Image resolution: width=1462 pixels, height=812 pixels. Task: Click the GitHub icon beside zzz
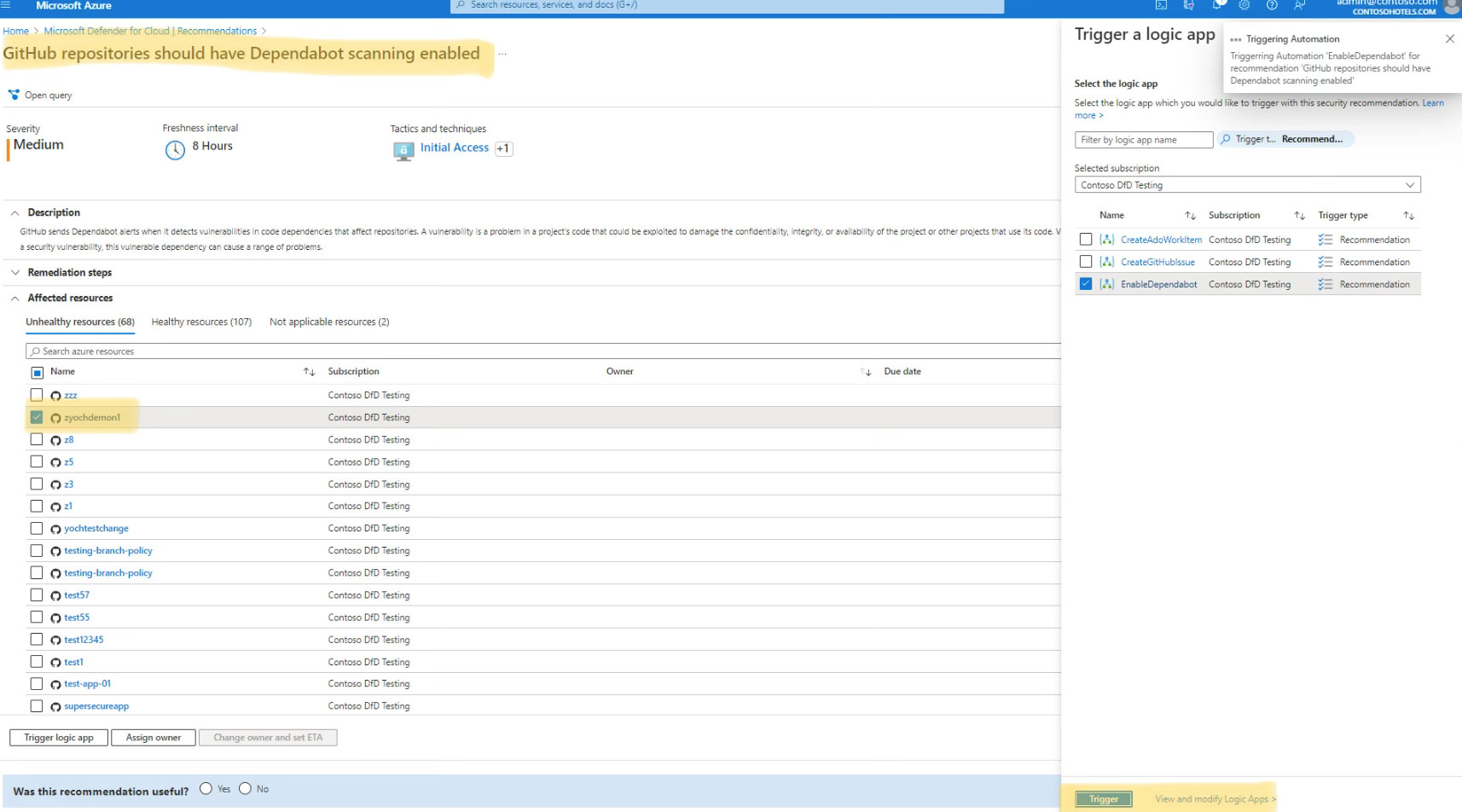(x=55, y=396)
